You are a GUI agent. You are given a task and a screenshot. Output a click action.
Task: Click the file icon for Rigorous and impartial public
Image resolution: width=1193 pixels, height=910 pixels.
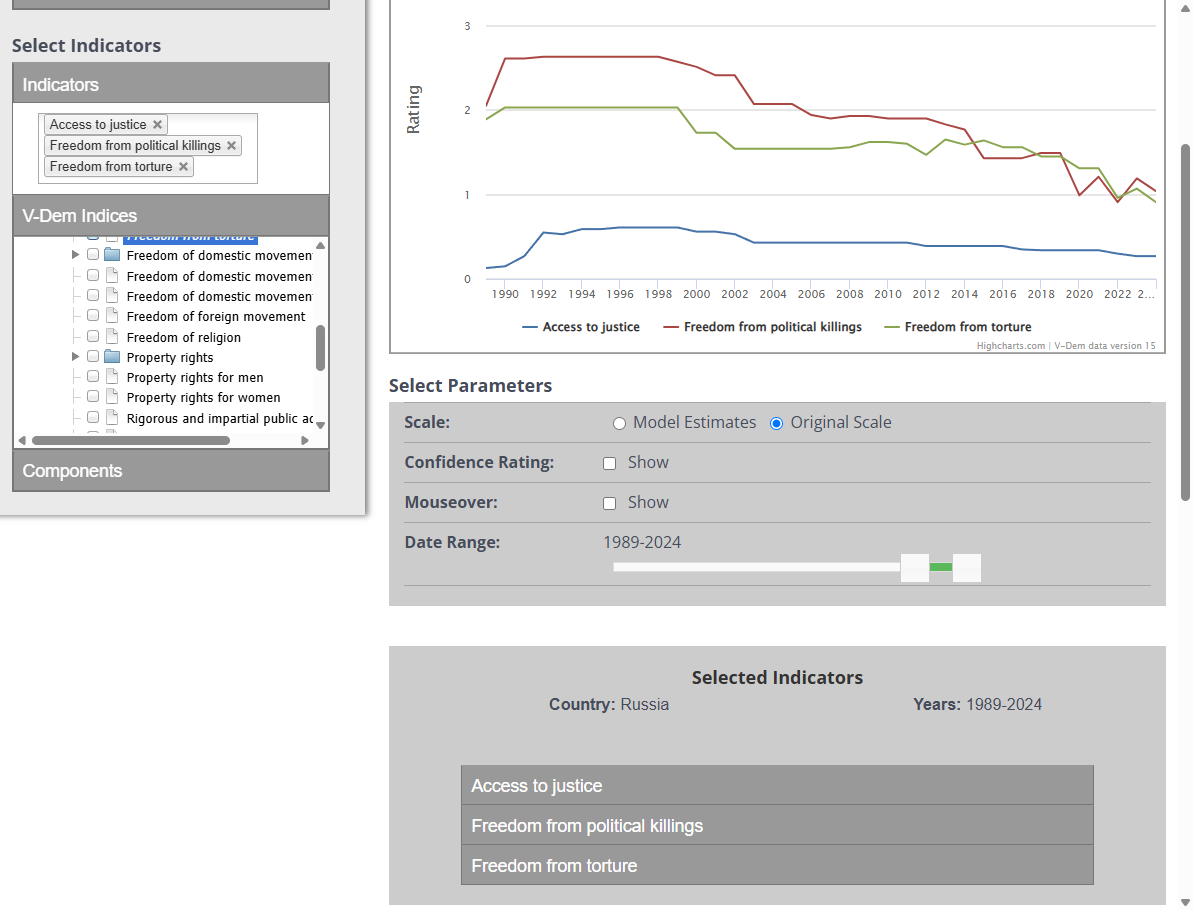112,418
